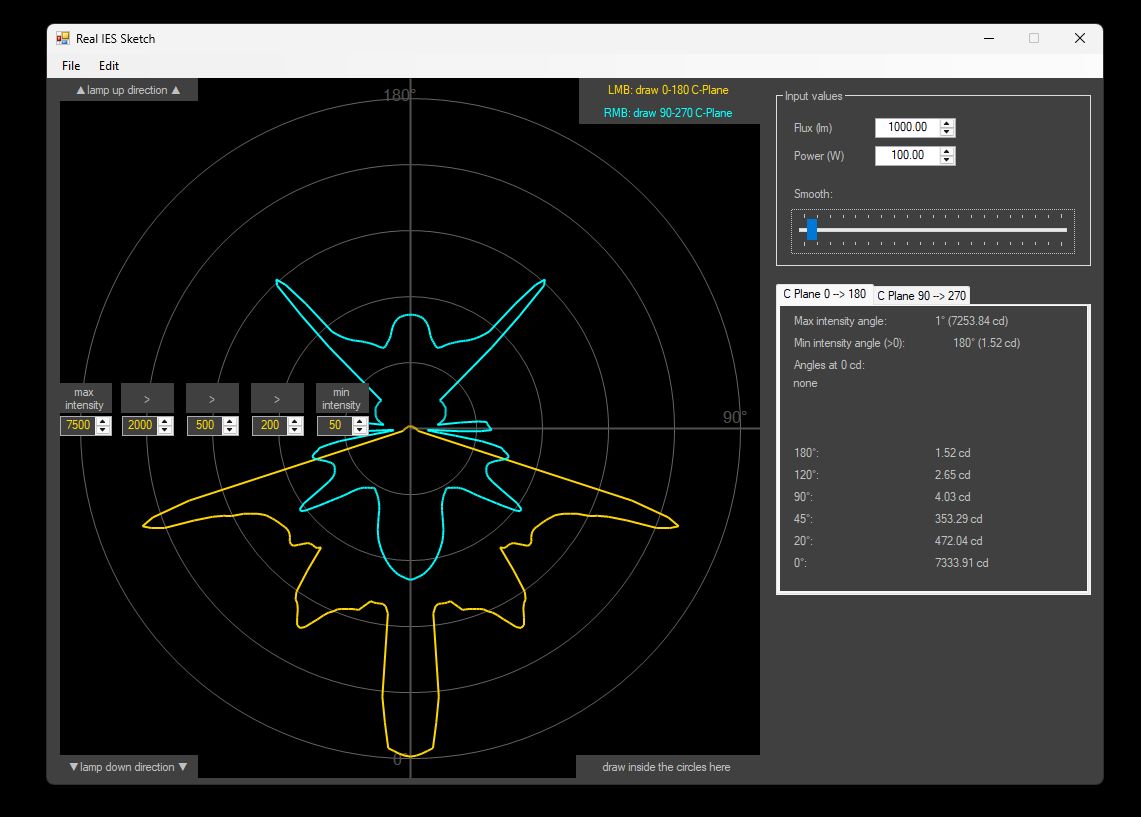
Task: Click the 2000 intensity ring field
Action: tap(140, 426)
